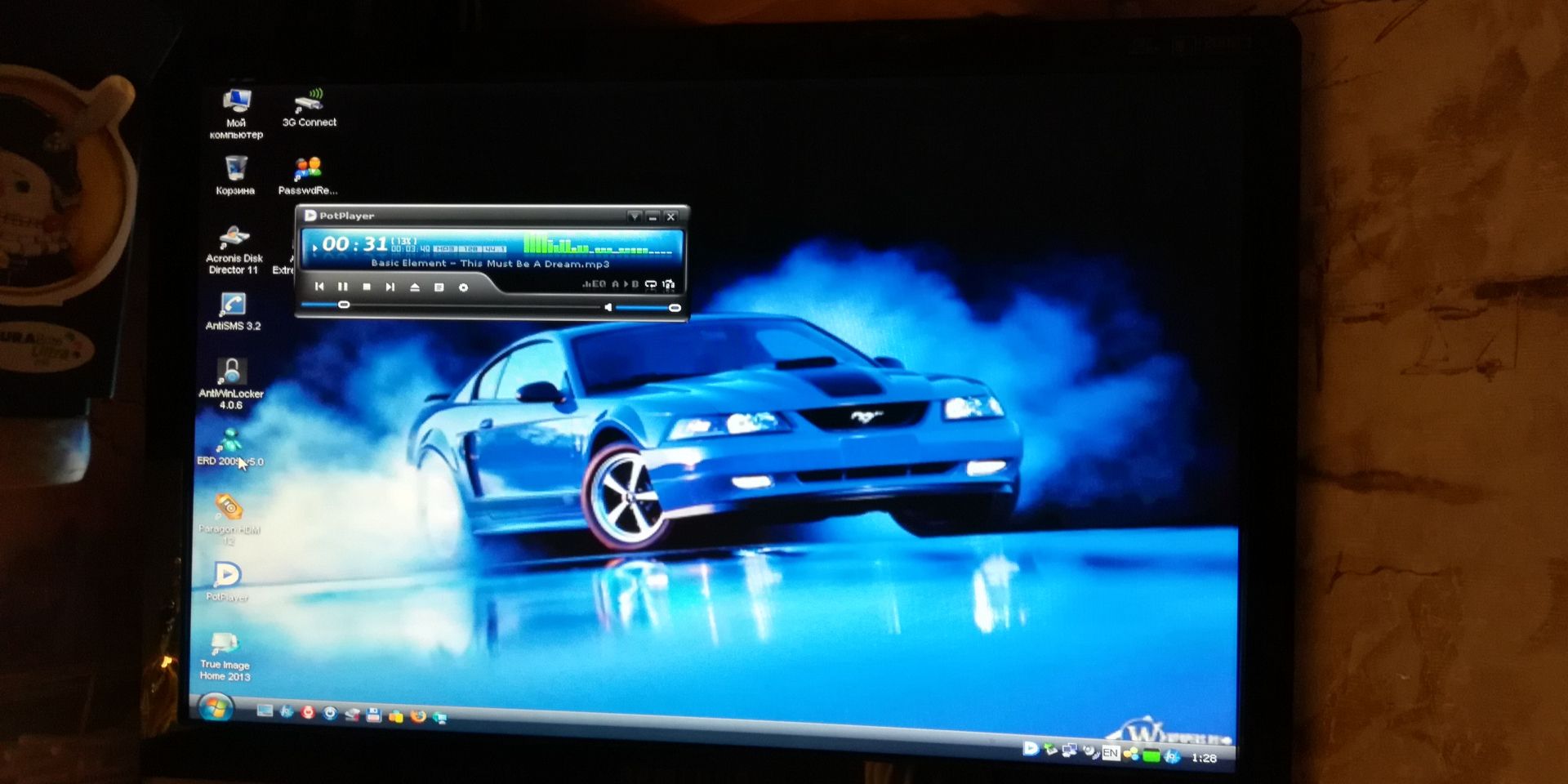Click the PotPlayer seek bar handle
Screen dimensions: 1568x784
click(344, 305)
